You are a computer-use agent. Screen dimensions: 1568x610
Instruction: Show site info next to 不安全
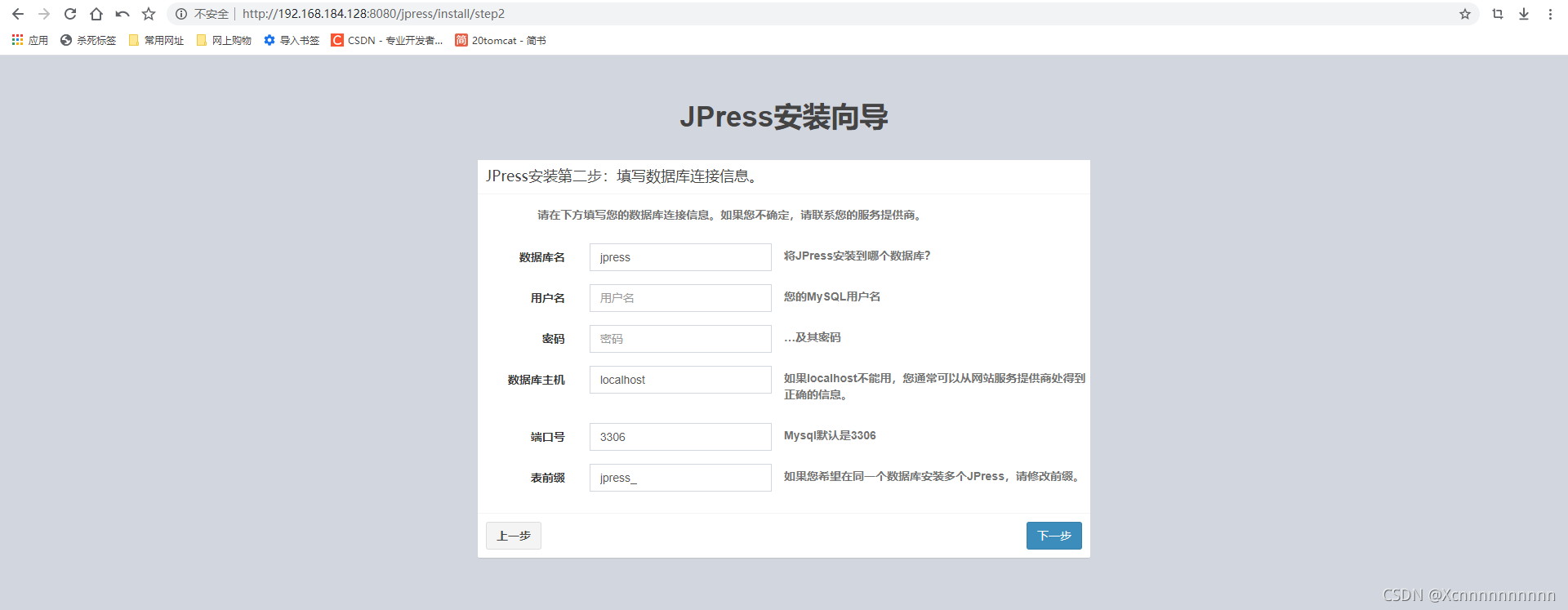pyautogui.click(x=181, y=14)
